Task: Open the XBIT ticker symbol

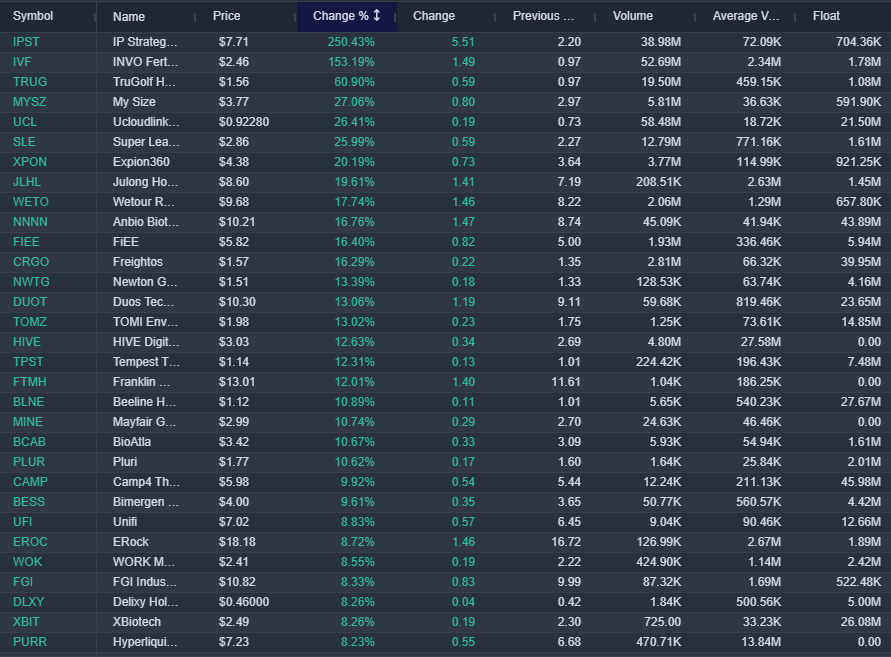Action: [x=26, y=622]
